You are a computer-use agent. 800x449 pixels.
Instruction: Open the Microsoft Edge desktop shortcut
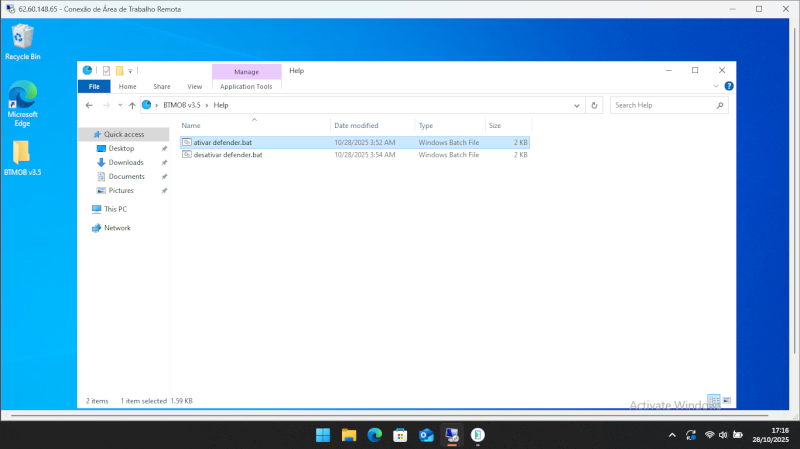coord(22,102)
